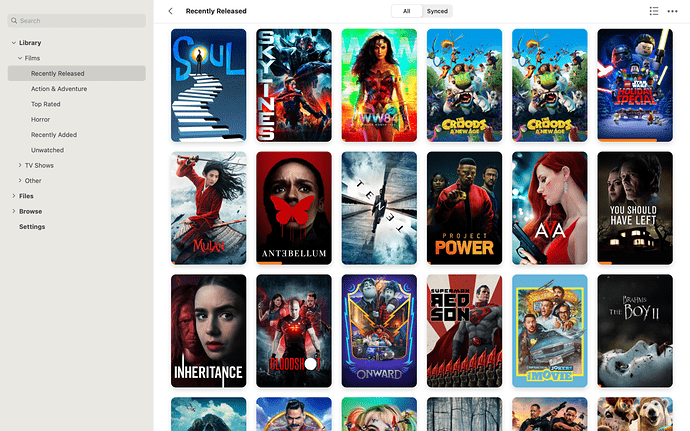Open the Skylines movie poster
The width and height of the screenshot is (690, 431).
click(294, 85)
